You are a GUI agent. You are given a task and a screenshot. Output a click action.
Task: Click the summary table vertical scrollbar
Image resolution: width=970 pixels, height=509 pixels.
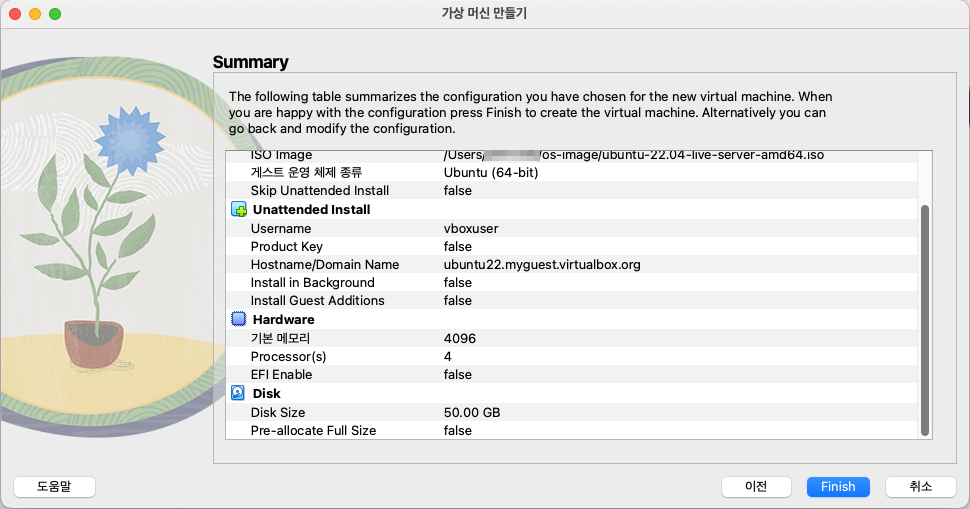pyautogui.click(x=925, y=320)
